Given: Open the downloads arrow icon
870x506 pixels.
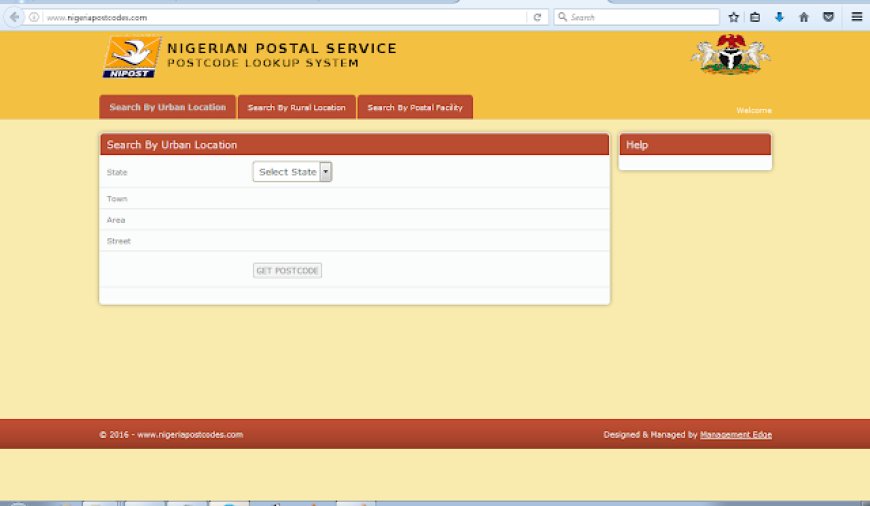Looking at the screenshot, I should [779, 17].
